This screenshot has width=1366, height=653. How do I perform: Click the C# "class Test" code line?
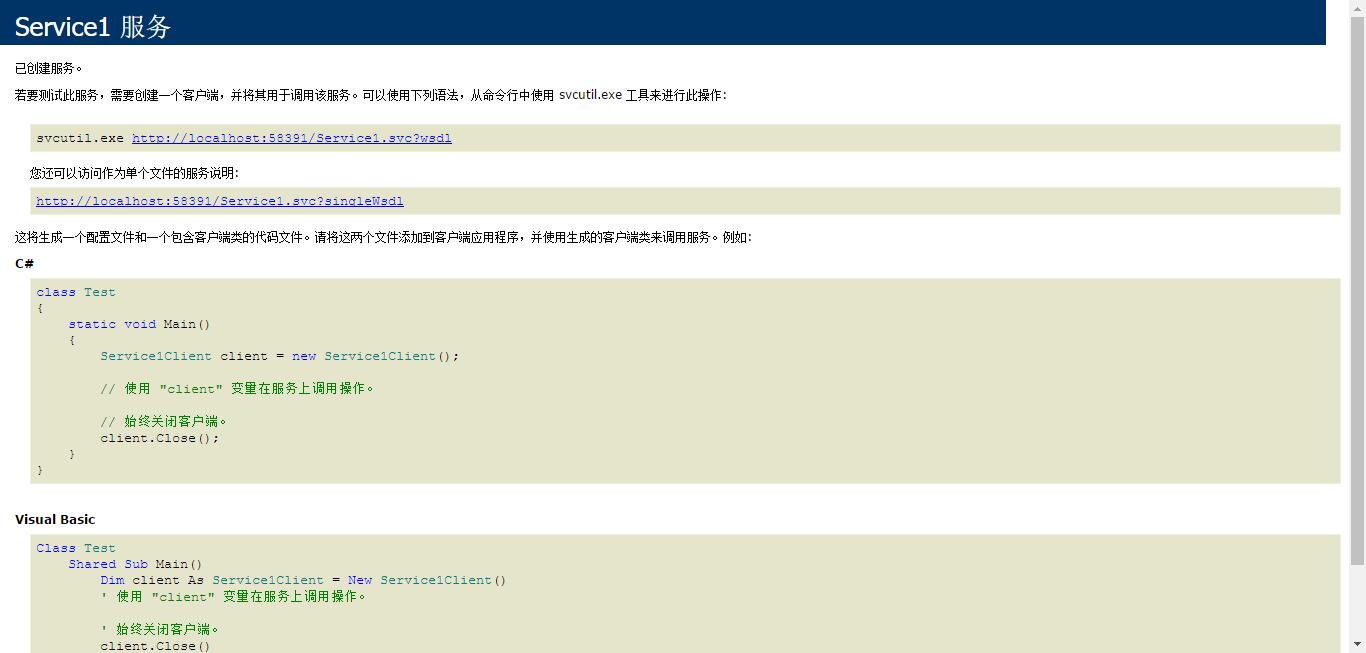pos(76,292)
